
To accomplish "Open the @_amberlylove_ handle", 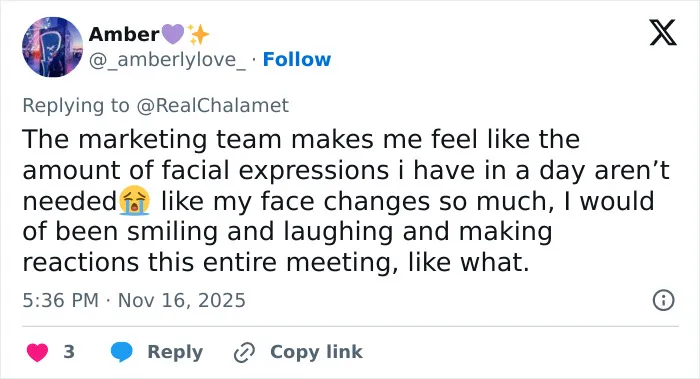I will [x=167, y=59].
